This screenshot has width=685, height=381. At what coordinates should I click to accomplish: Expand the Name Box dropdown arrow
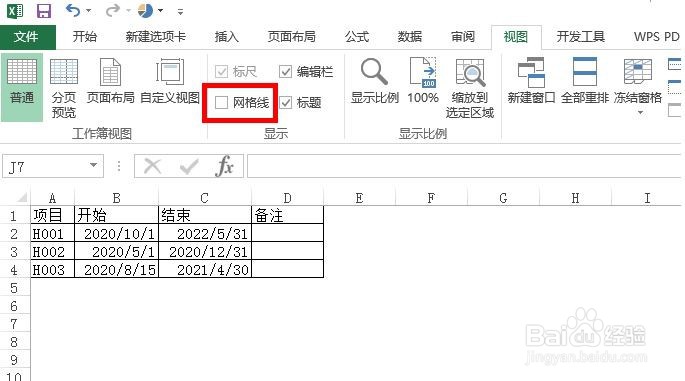[x=93, y=165]
